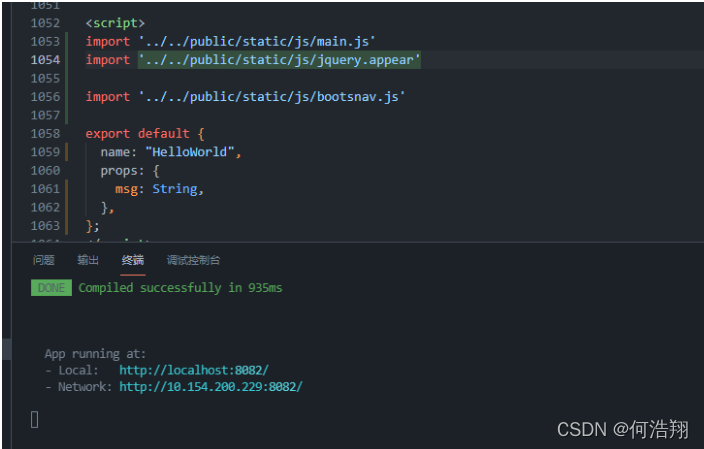Screen dimensions: 704x449
Task: Select the 终端 terminal tab
Action: coord(133,260)
